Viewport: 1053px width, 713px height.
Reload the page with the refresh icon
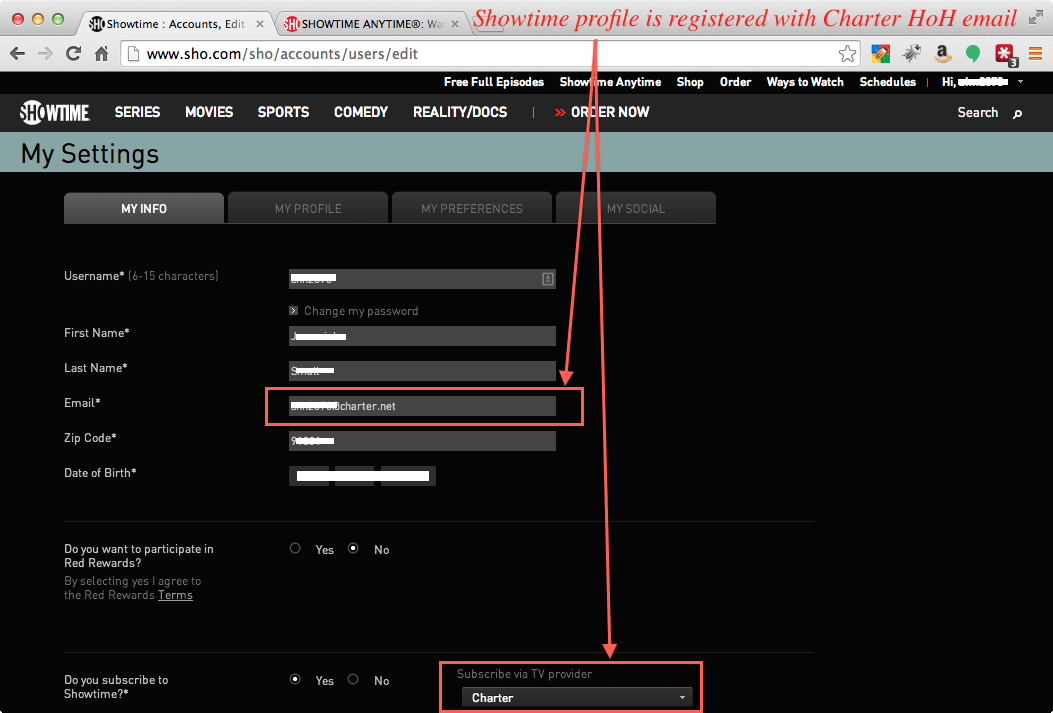point(73,54)
